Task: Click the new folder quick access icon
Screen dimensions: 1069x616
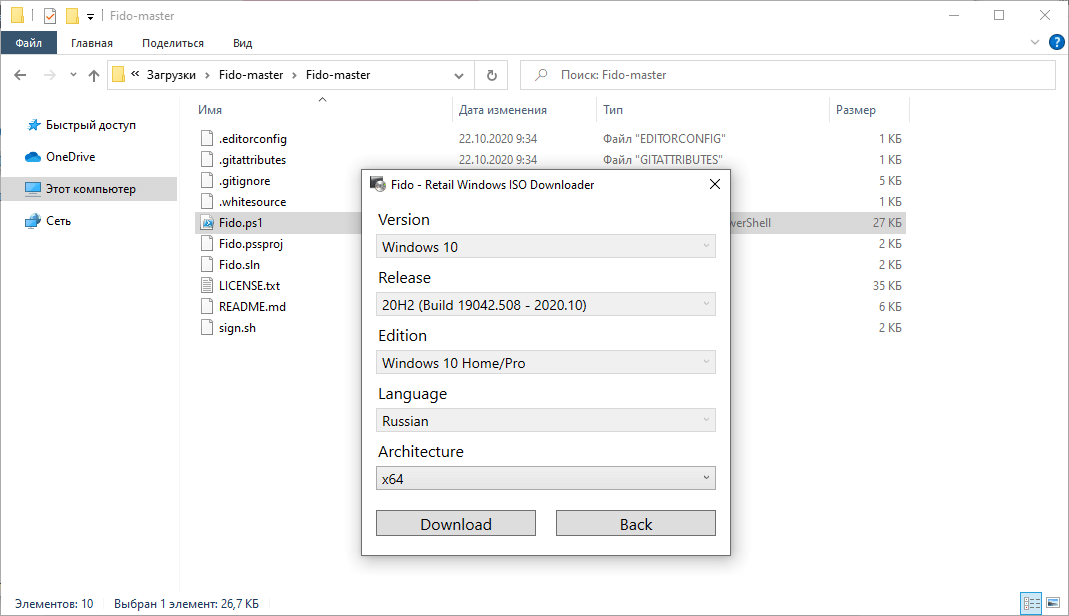Action: [70, 15]
